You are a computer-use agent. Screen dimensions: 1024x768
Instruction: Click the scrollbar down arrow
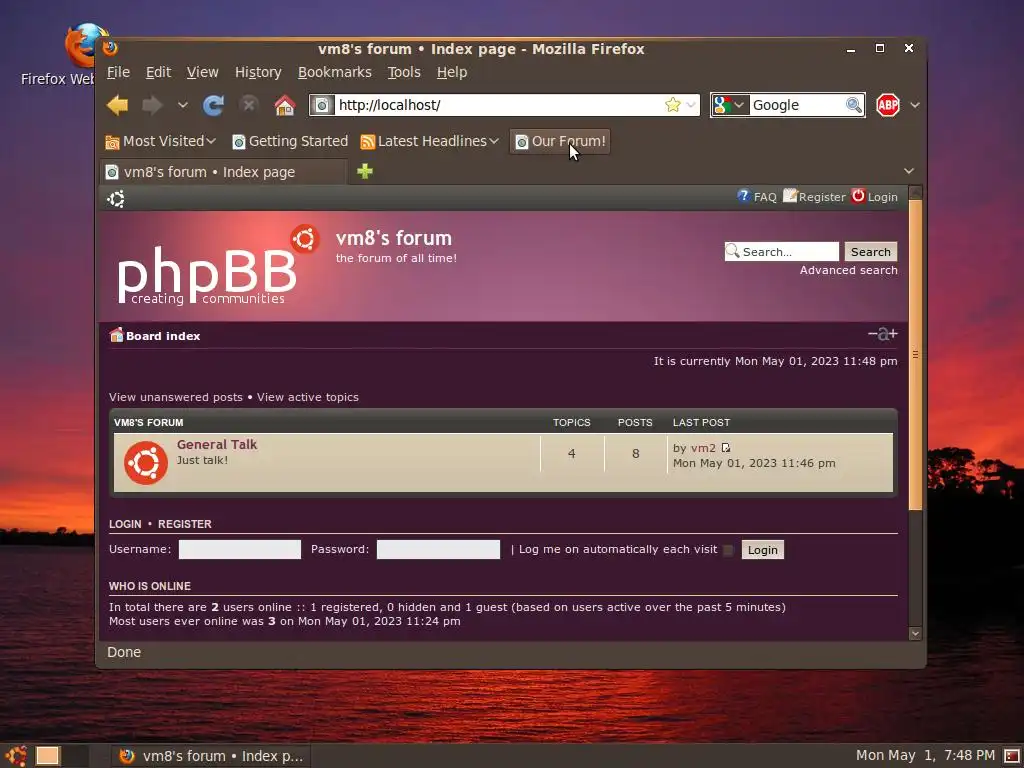[916, 633]
